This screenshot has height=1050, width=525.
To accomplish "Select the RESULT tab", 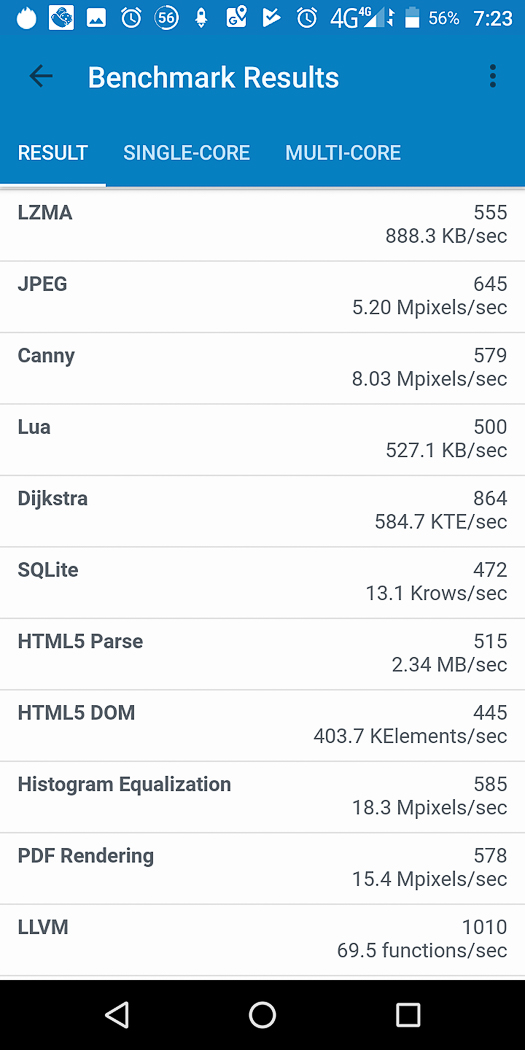I will pyautogui.click(x=53, y=153).
